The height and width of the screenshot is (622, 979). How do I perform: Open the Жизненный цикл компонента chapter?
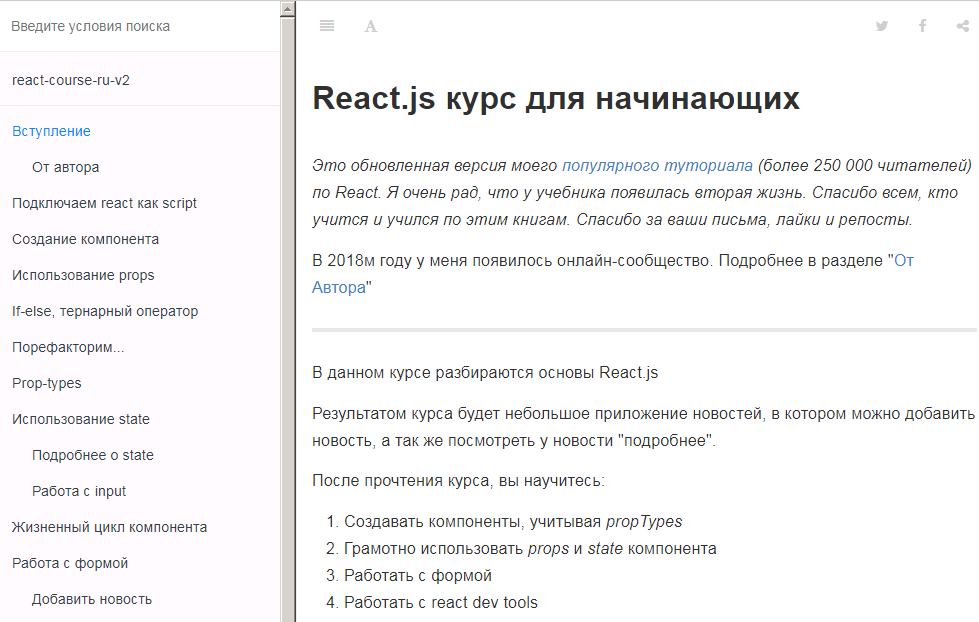pos(109,527)
